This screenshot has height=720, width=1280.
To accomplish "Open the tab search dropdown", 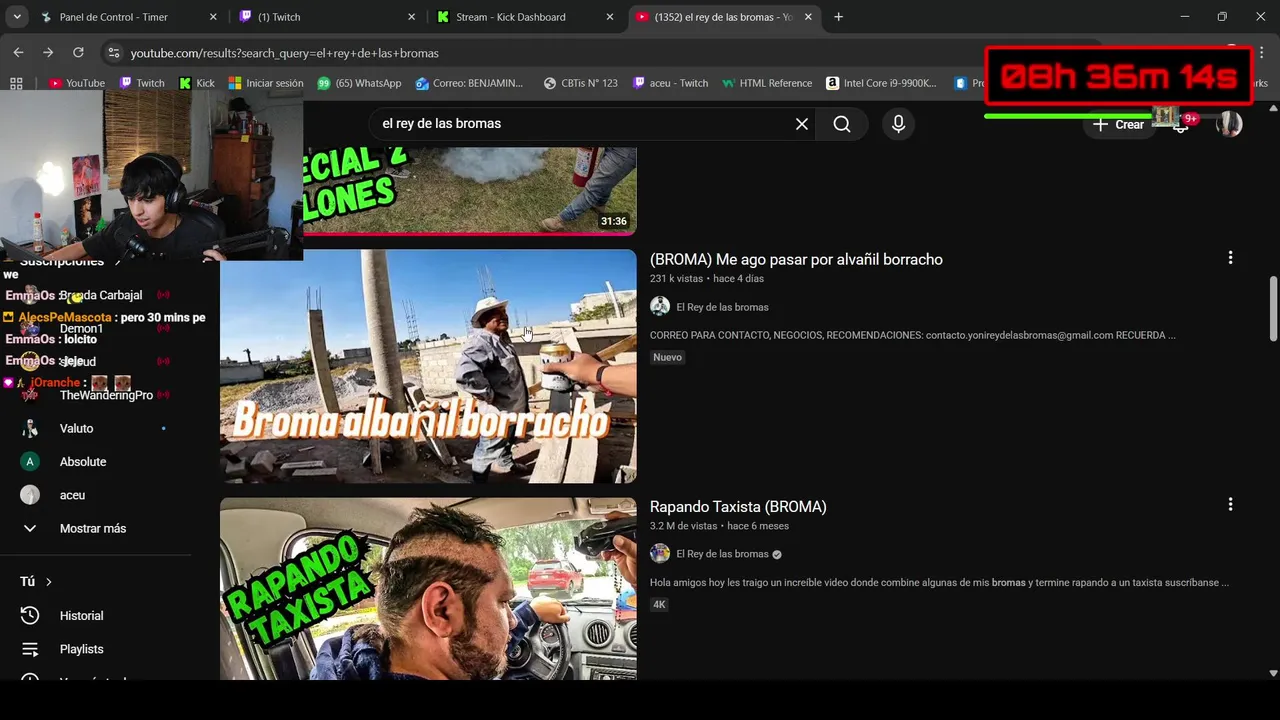I will pos(17,17).
